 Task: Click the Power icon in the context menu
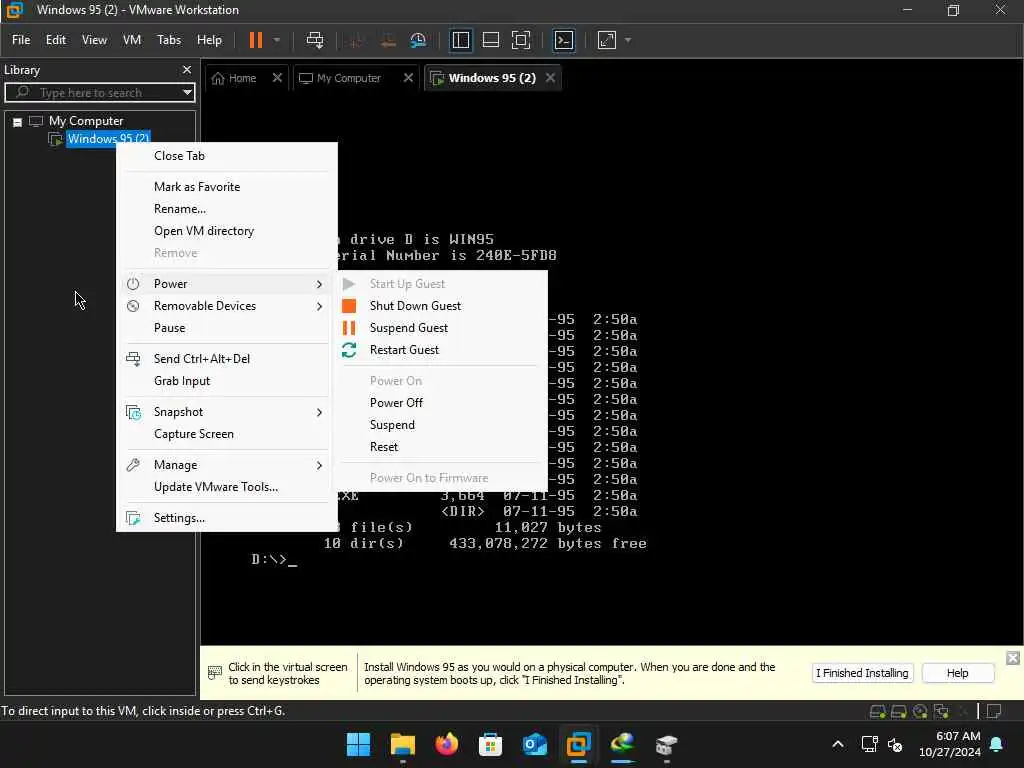(133, 284)
